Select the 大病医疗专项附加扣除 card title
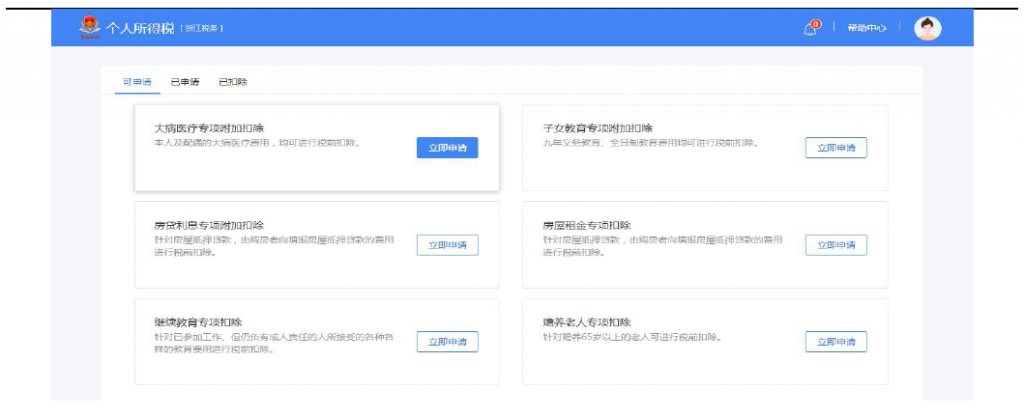 click(x=209, y=128)
